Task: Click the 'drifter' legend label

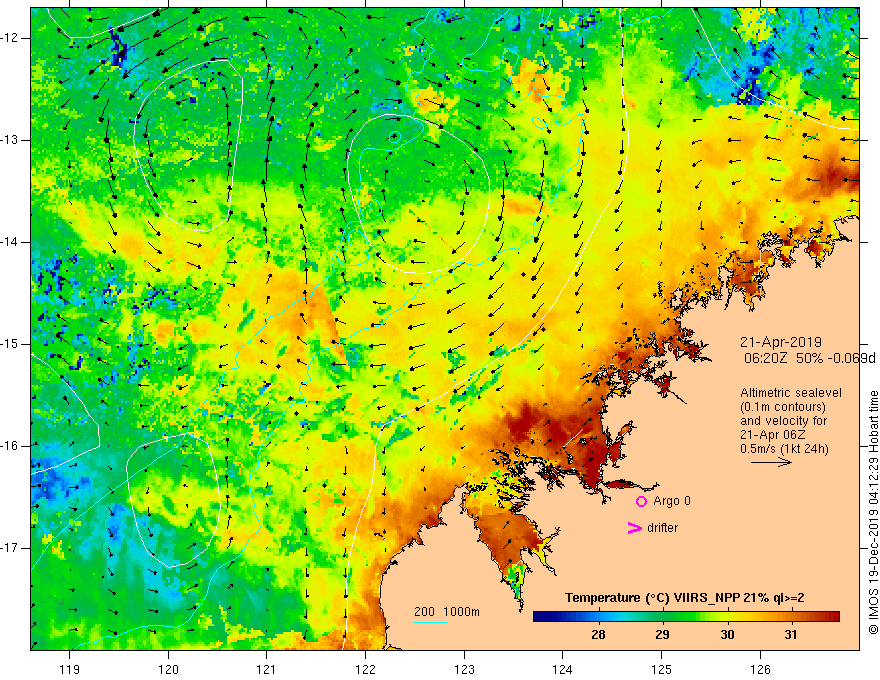Action: point(662,528)
